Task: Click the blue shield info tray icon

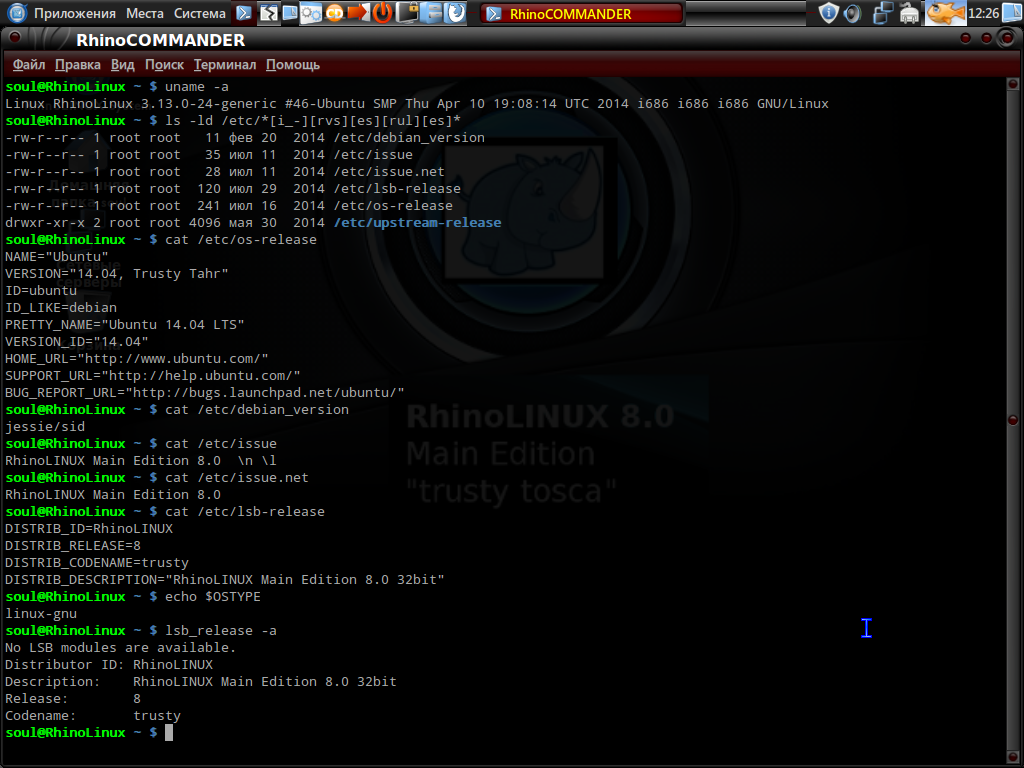Action: 828,12
